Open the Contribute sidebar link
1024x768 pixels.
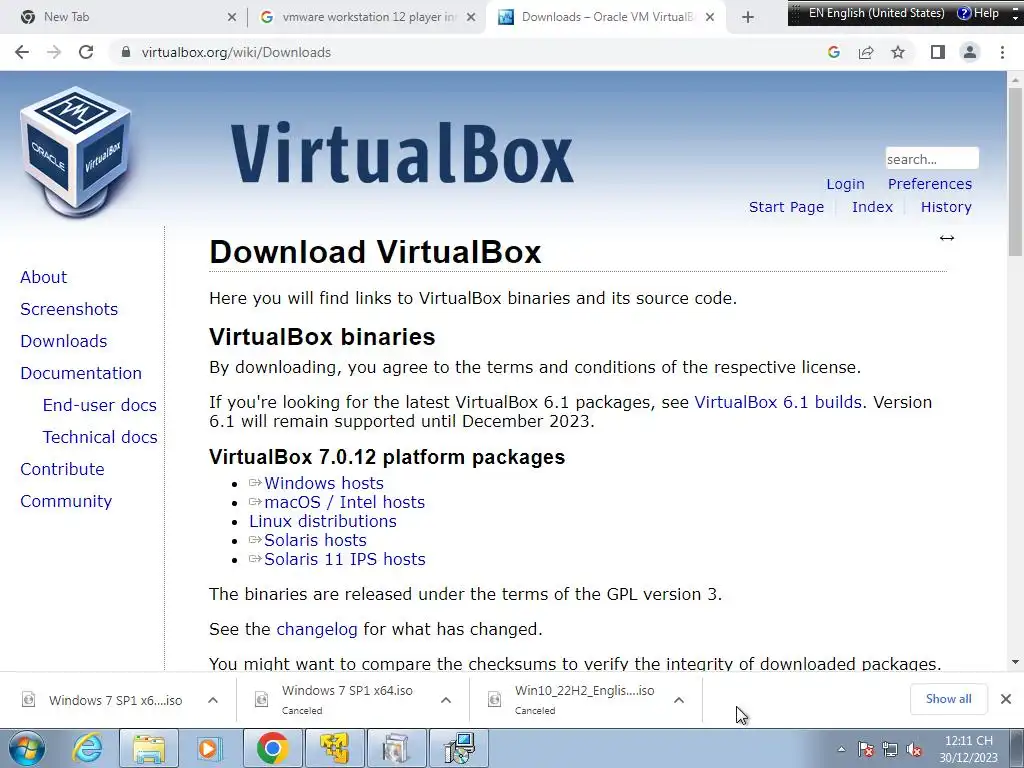pyautogui.click(x=62, y=469)
